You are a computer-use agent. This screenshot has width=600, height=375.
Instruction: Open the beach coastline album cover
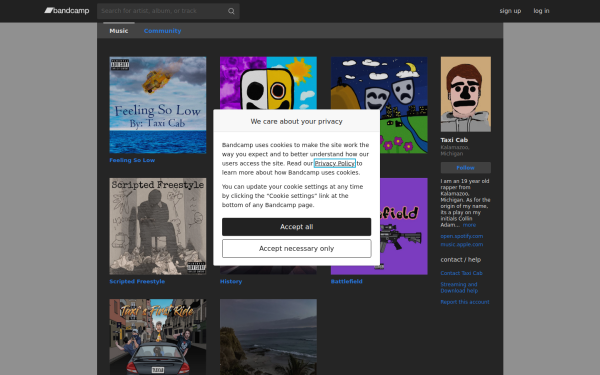coord(268,337)
